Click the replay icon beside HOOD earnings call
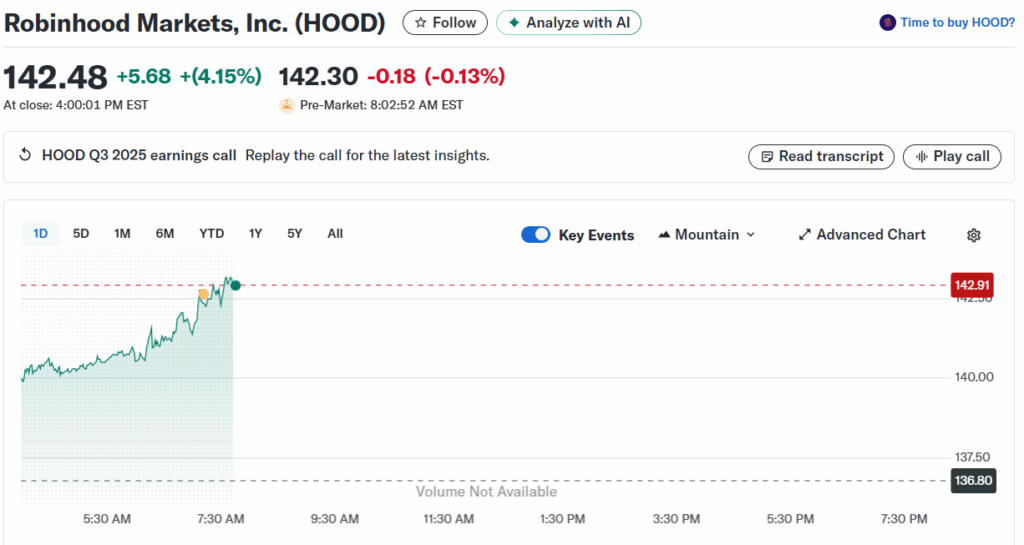1024x545 pixels. (x=26, y=156)
